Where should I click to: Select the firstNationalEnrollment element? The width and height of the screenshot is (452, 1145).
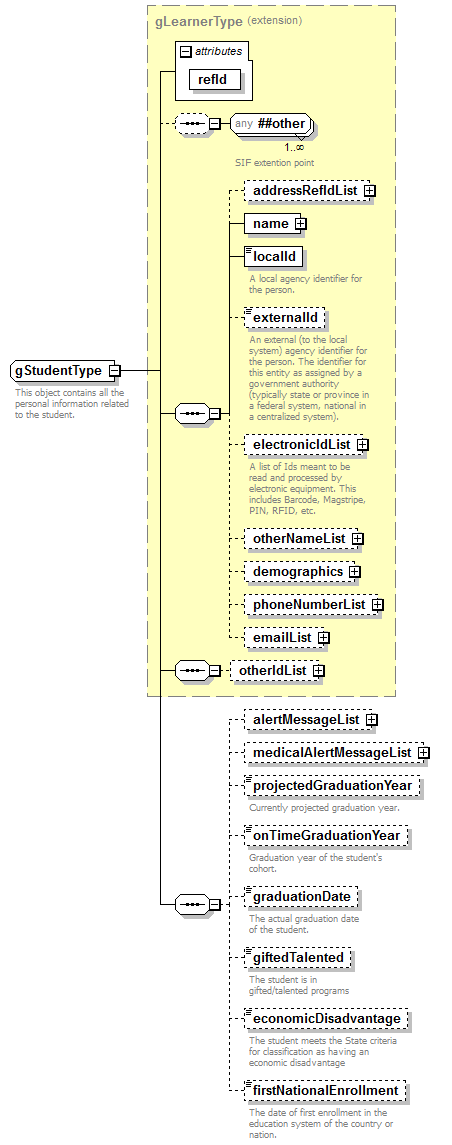pos(325,1090)
